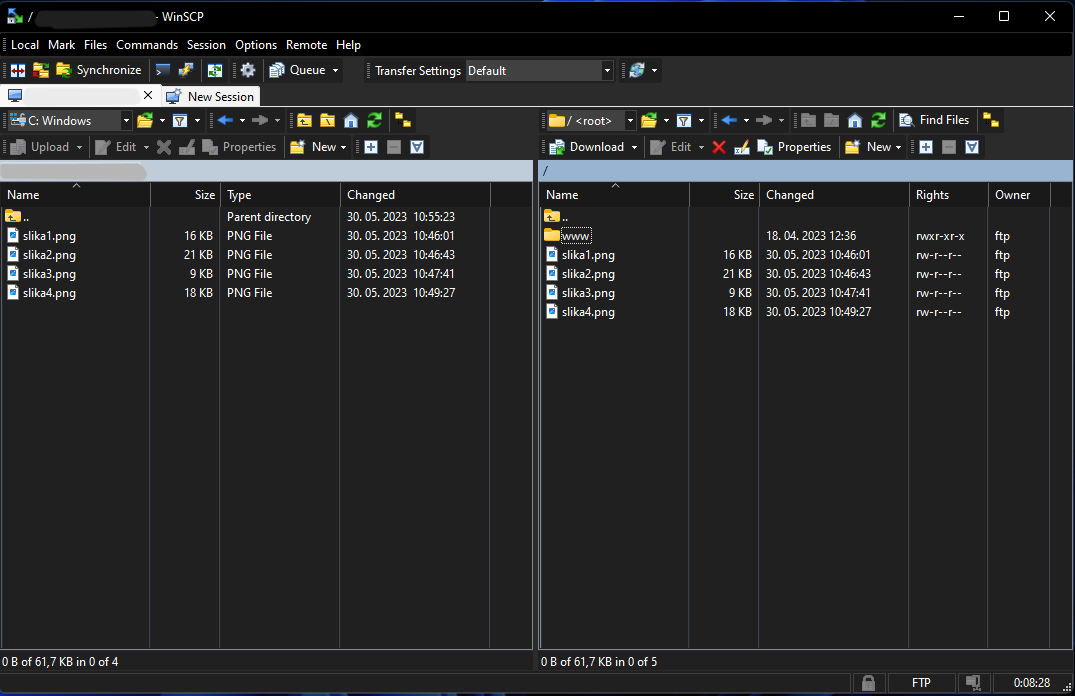This screenshot has height=696, width=1075.
Task: Click the open directory icon in local panel
Action: (145, 121)
